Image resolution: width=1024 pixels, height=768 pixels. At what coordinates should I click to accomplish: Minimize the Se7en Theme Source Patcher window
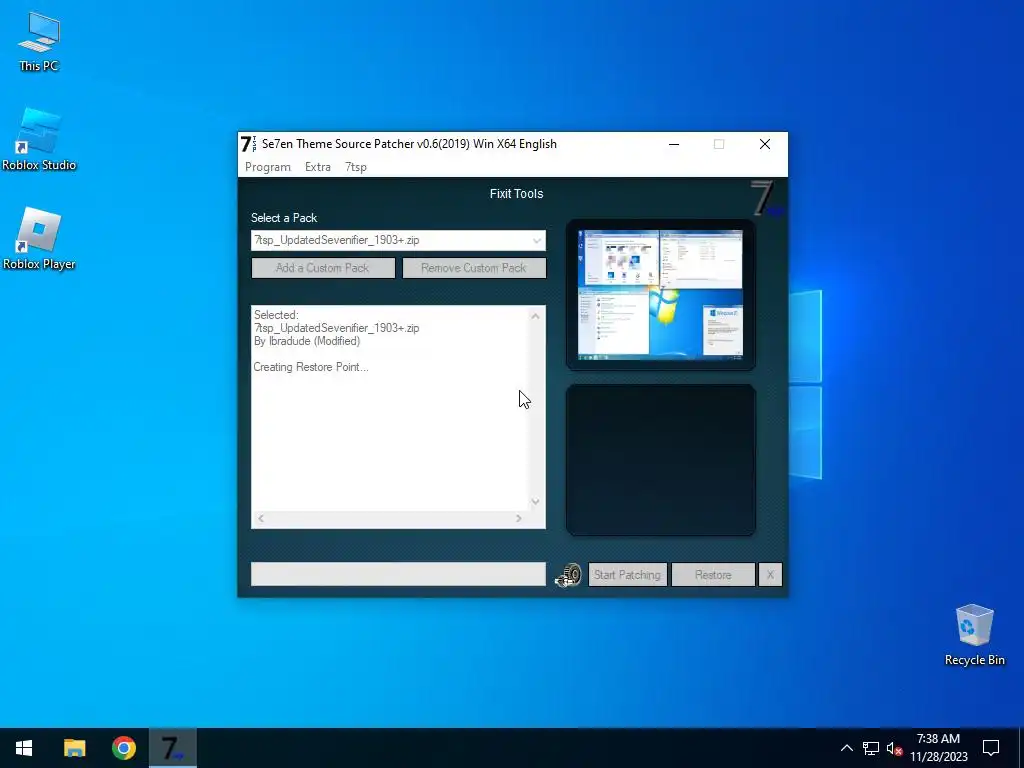674,144
